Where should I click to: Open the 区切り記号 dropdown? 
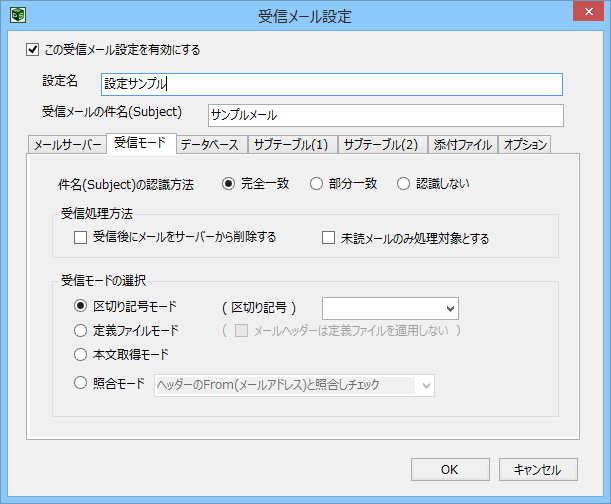(390, 309)
